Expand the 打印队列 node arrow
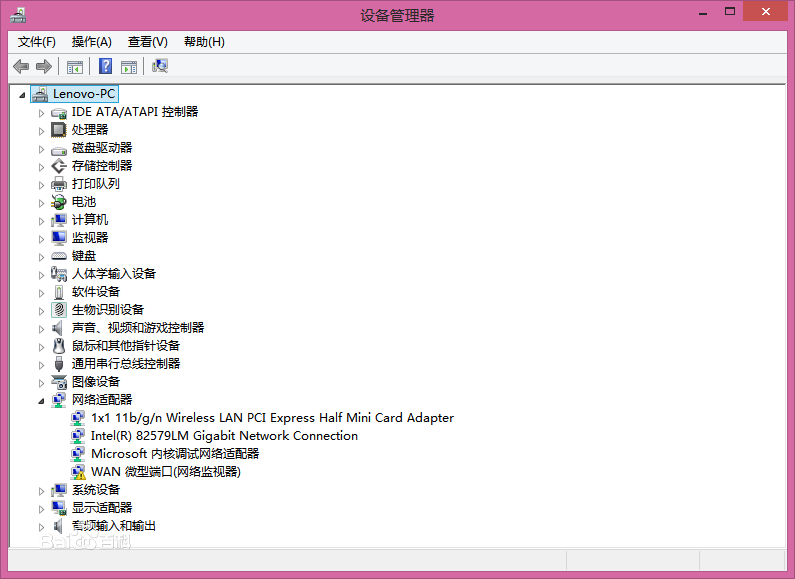 41,185
